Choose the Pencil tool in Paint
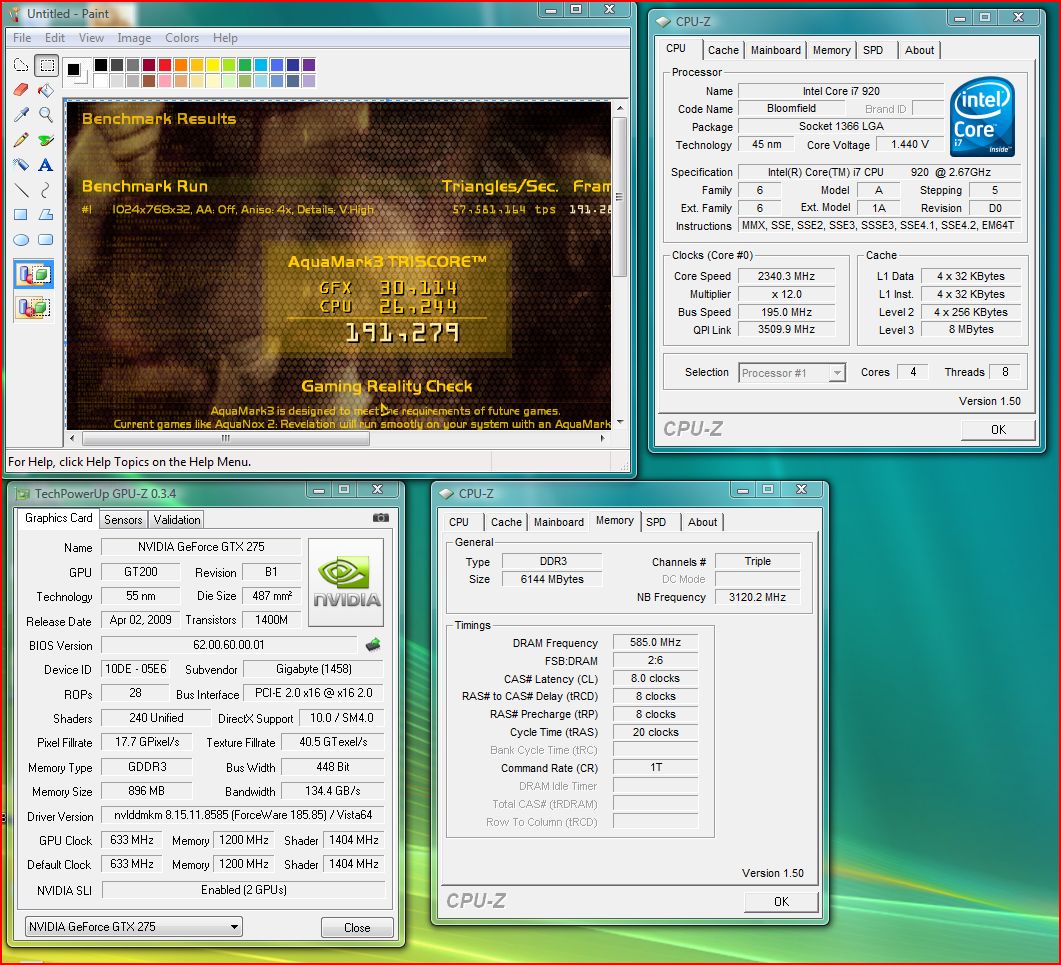The height and width of the screenshot is (965, 1061). (x=21, y=139)
